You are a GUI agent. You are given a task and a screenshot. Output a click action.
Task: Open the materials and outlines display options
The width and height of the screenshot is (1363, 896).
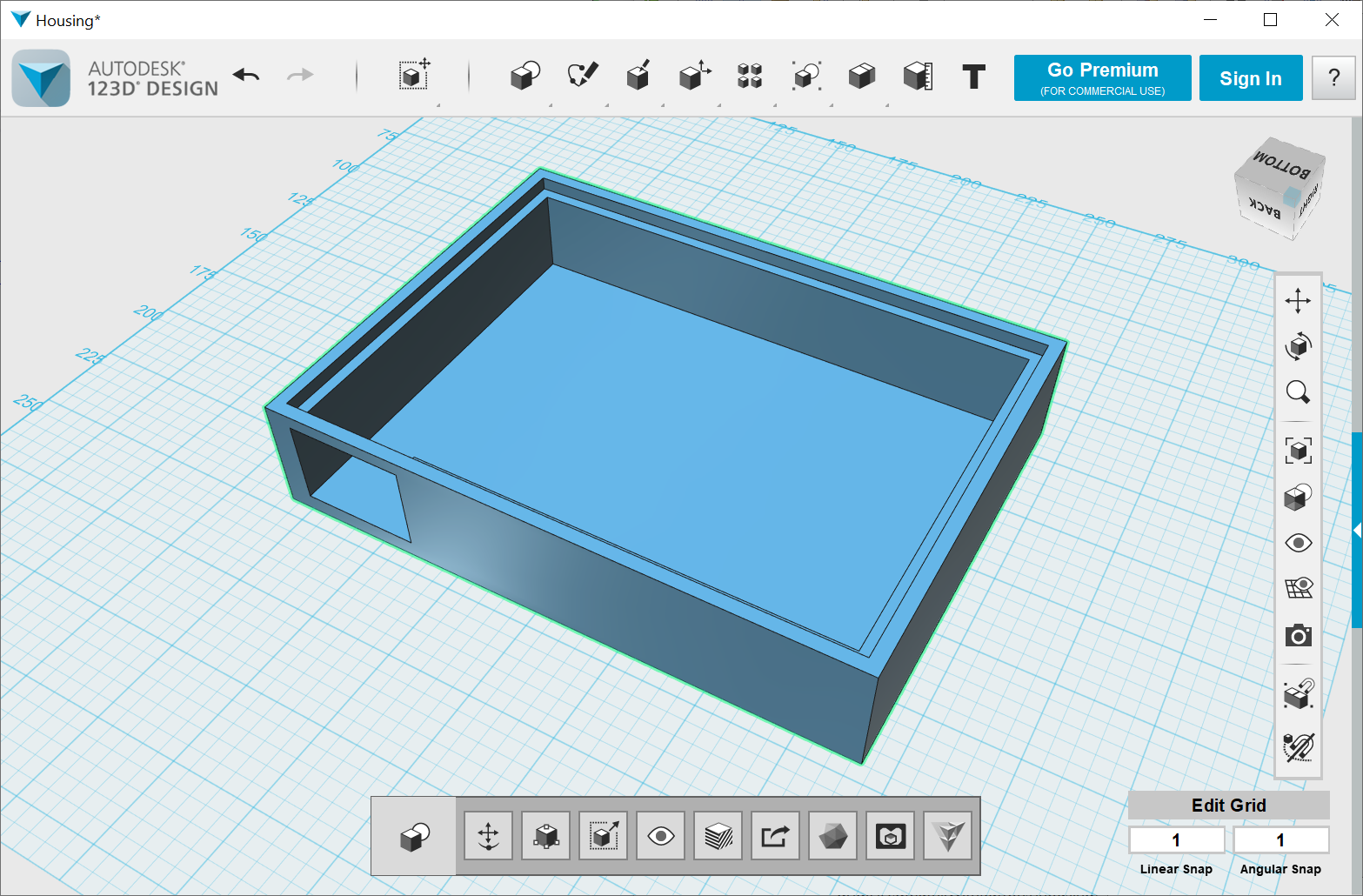pos(1298,497)
